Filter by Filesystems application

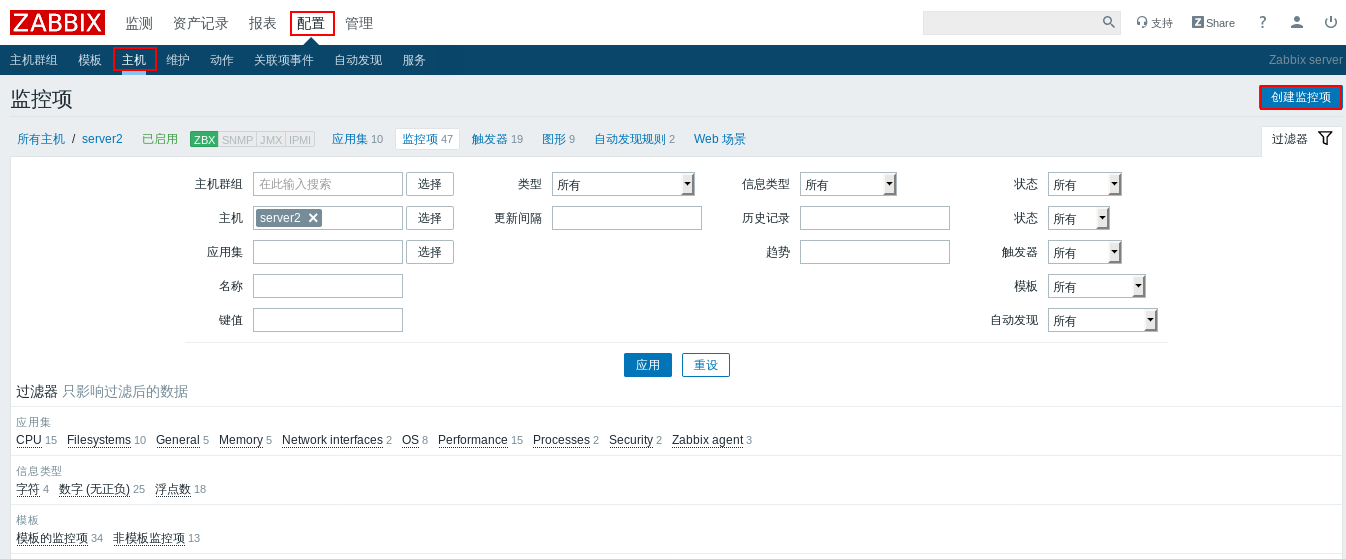pyautogui.click(x=99, y=440)
